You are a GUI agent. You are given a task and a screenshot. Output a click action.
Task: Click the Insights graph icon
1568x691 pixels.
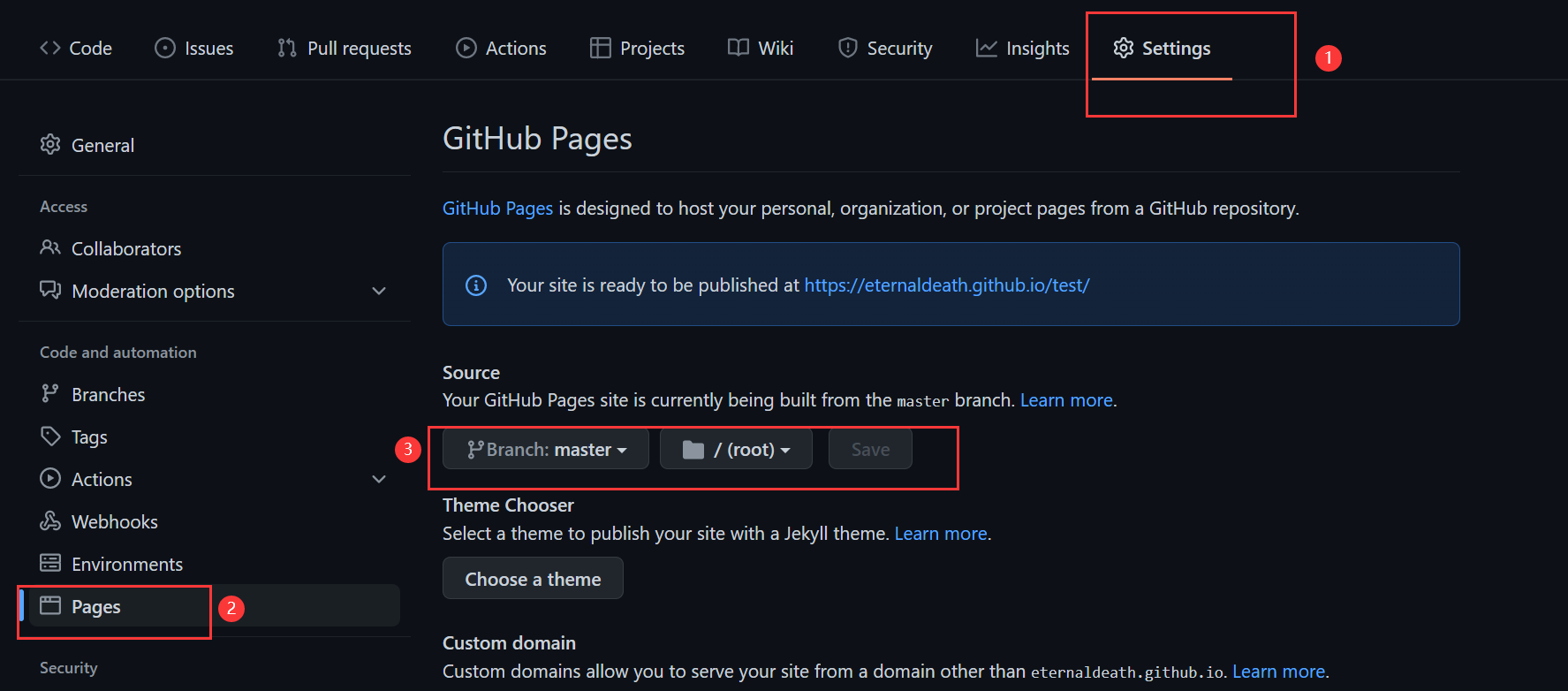coord(987,48)
